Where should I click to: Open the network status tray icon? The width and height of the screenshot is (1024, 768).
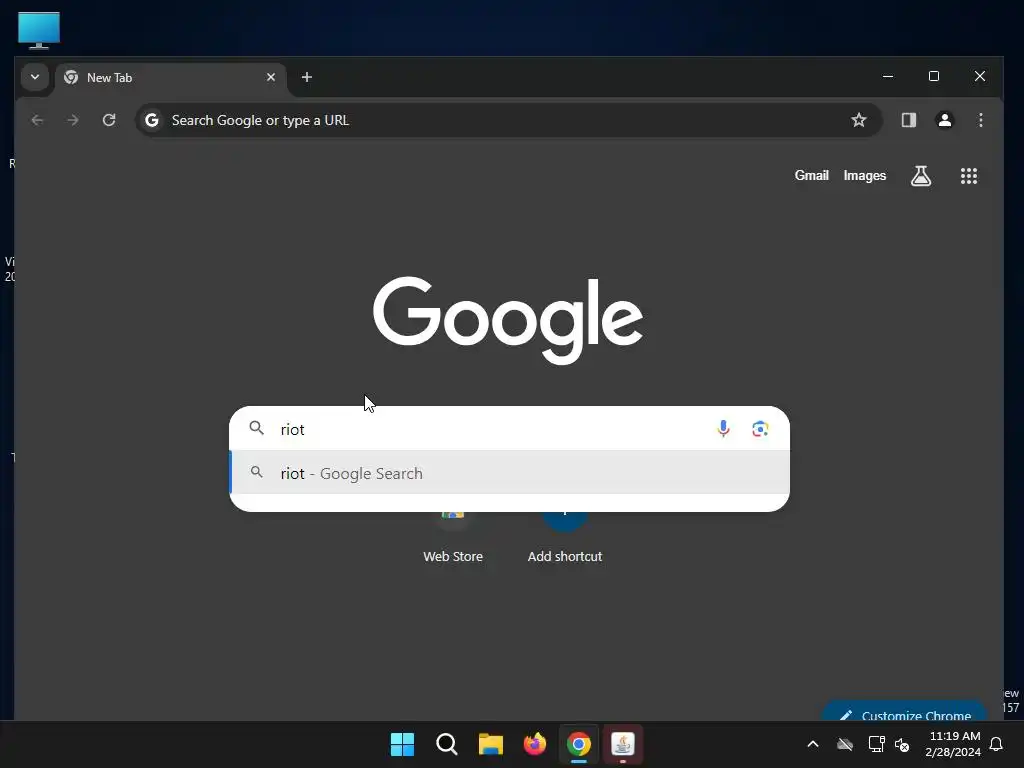[x=876, y=744]
